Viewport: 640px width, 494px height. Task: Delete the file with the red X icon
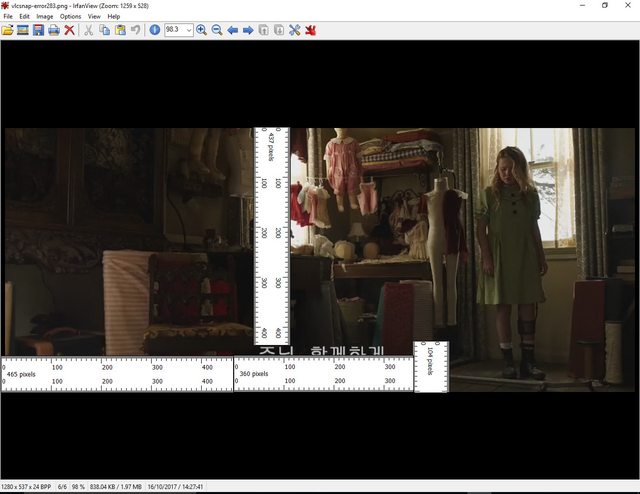69,30
